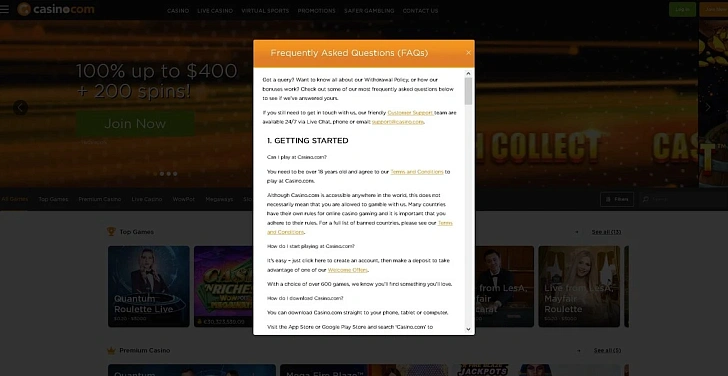Advance to next banner slide arrow
The width and height of the screenshot is (728, 376).
pyautogui.click(x=708, y=107)
